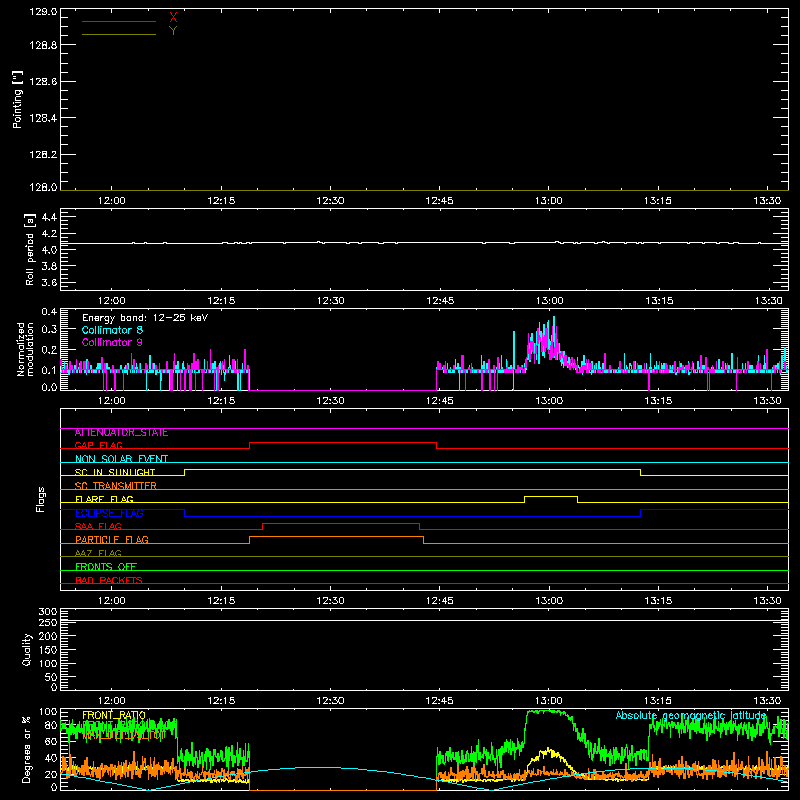Click the GAP_FLAG label
Image resolution: width=800 pixels, height=800 pixels.
pyautogui.click(x=98, y=446)
